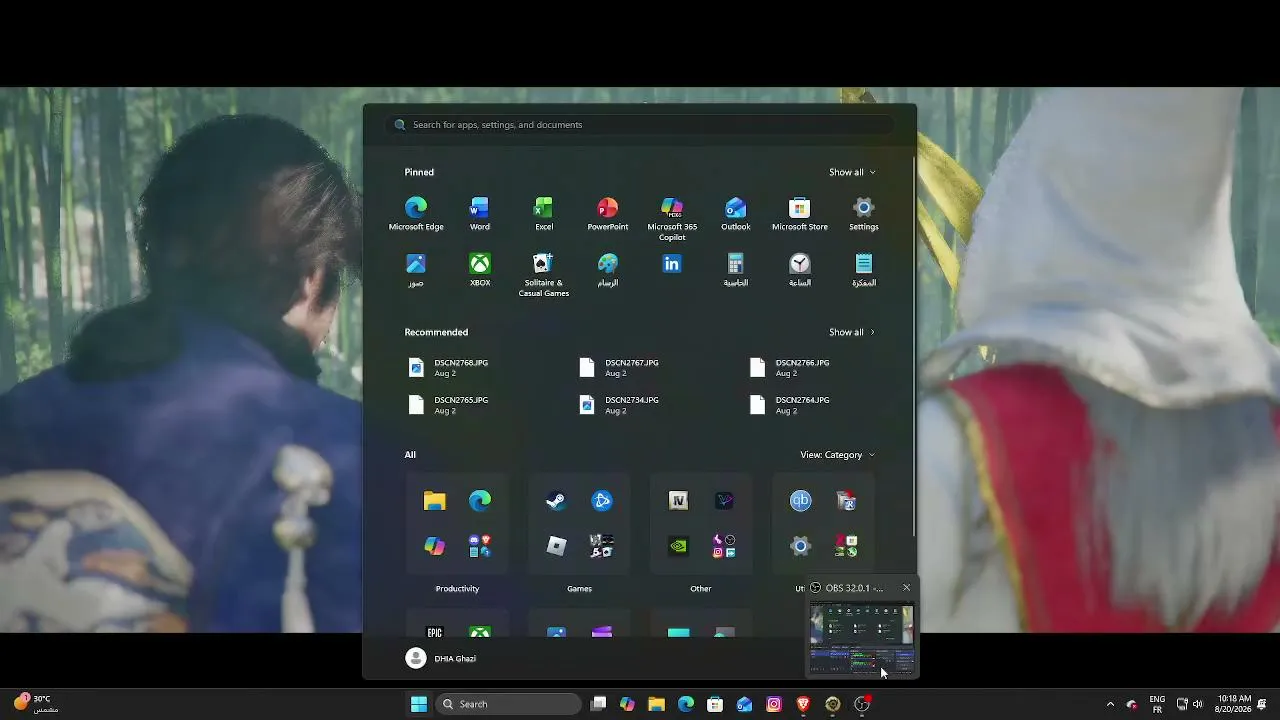Launch the pinned XBOX app
The width and height of the screenshot is (1280, 720).
click(x=480, y=270)
